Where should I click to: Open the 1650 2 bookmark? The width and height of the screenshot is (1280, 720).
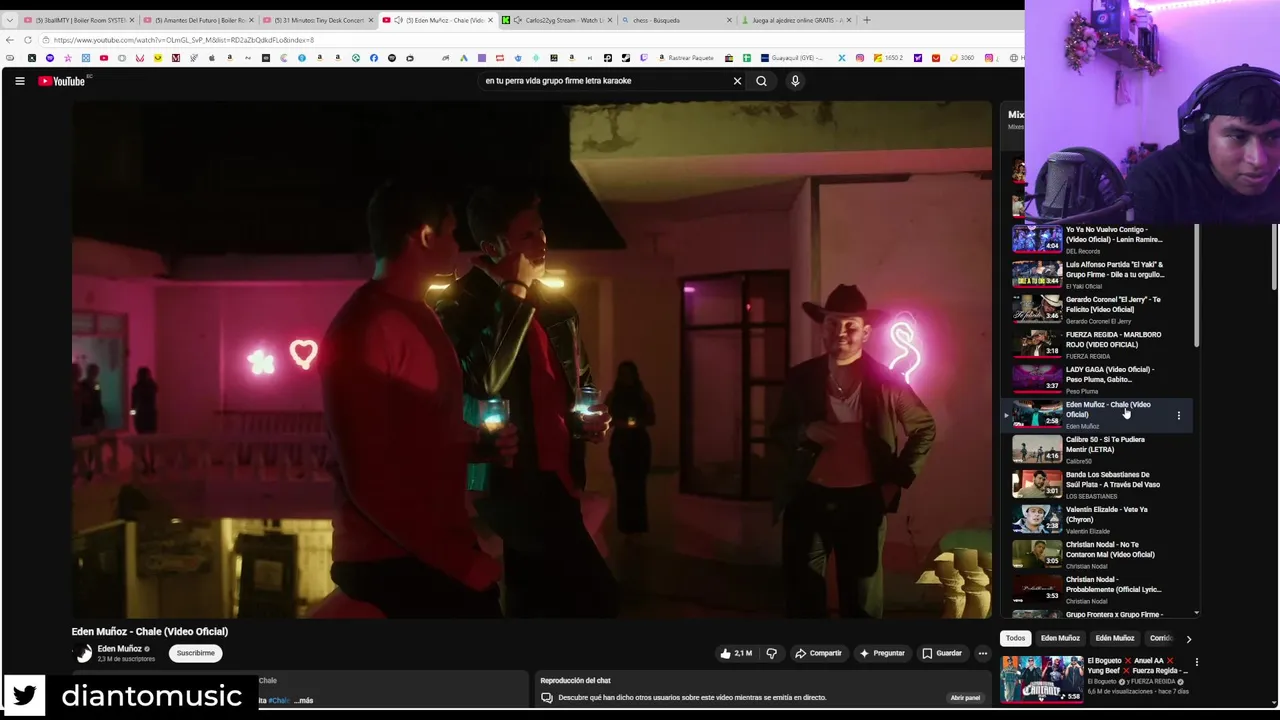pos(889,58)
